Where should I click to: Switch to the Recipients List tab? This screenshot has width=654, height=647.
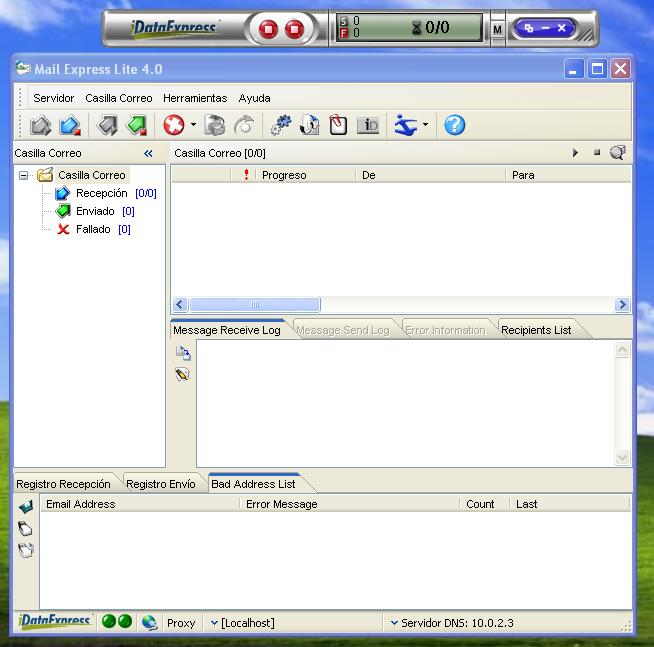coord(536,330)
